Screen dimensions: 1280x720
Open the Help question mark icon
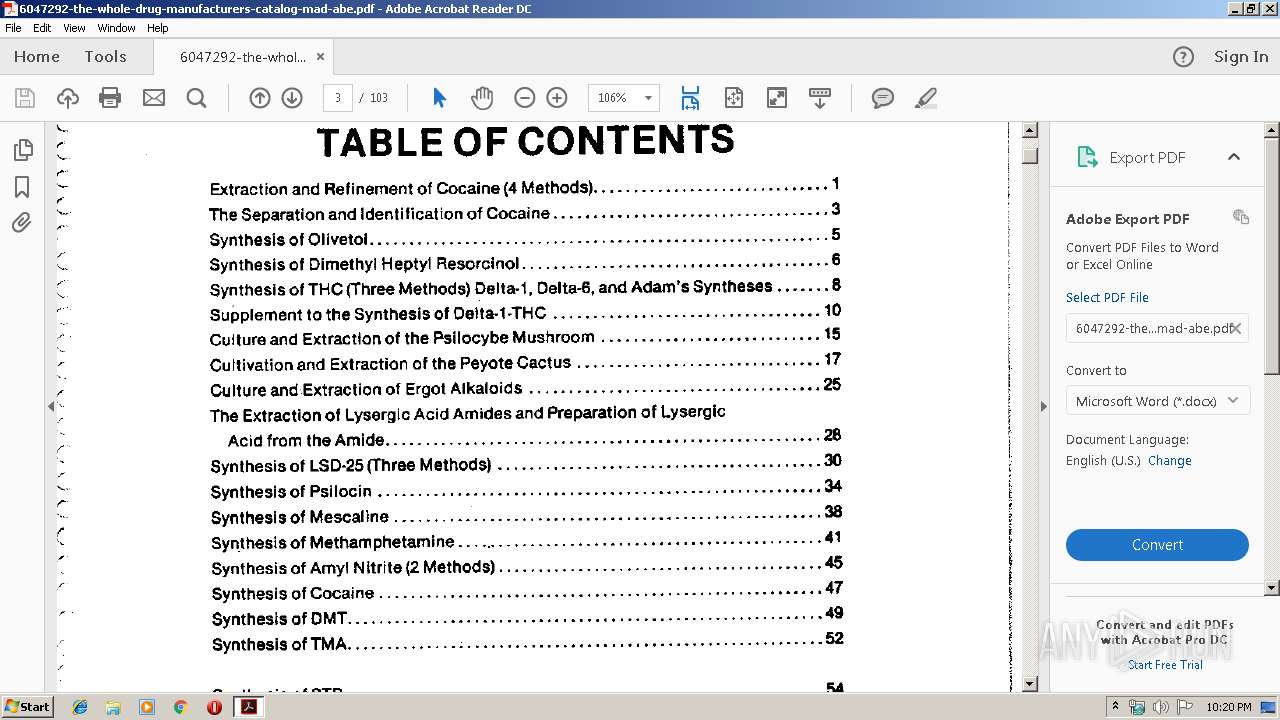point(1183,57)
